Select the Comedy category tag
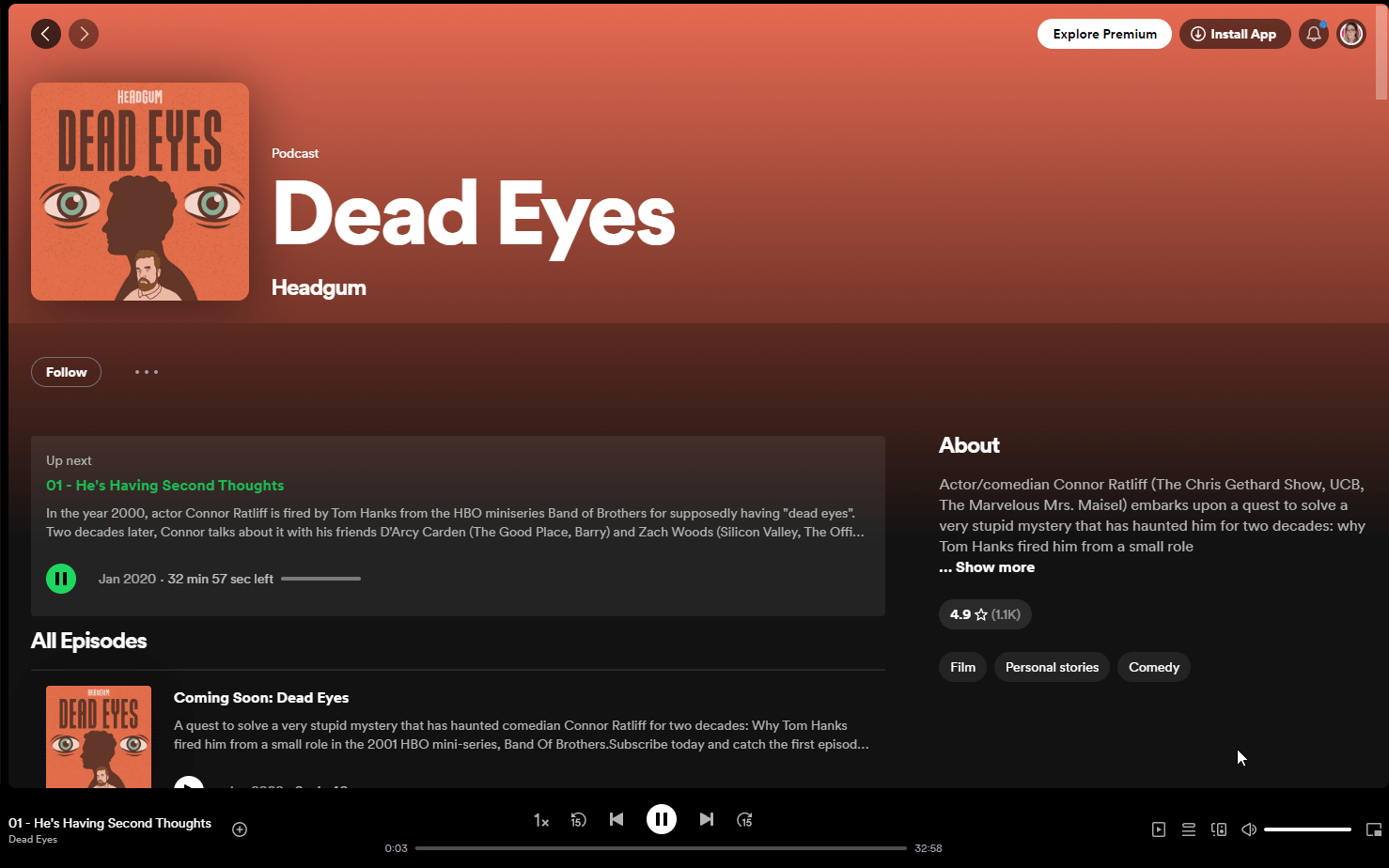 point(1154,667)
